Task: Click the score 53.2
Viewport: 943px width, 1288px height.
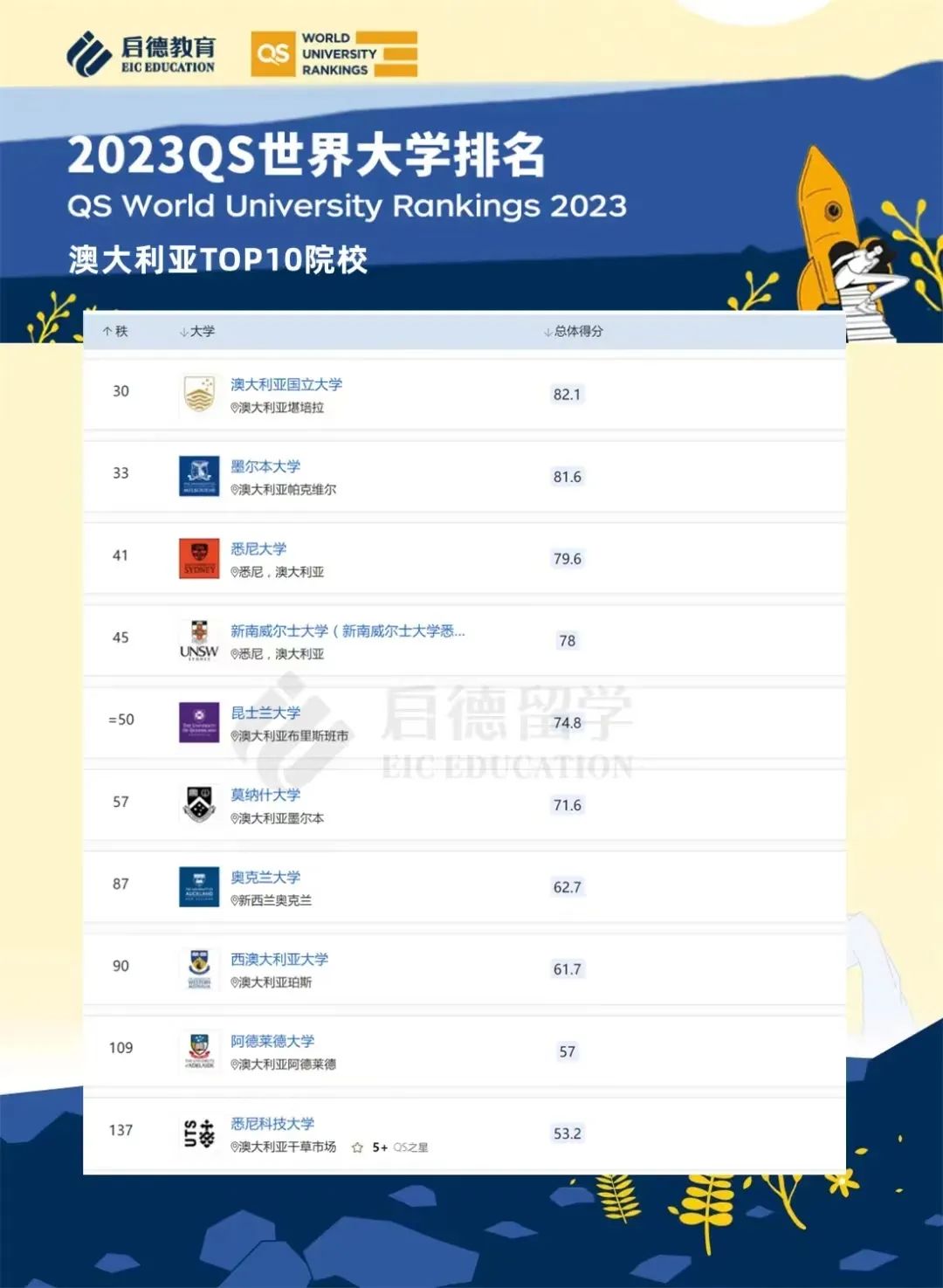Action: [567, 1133]
